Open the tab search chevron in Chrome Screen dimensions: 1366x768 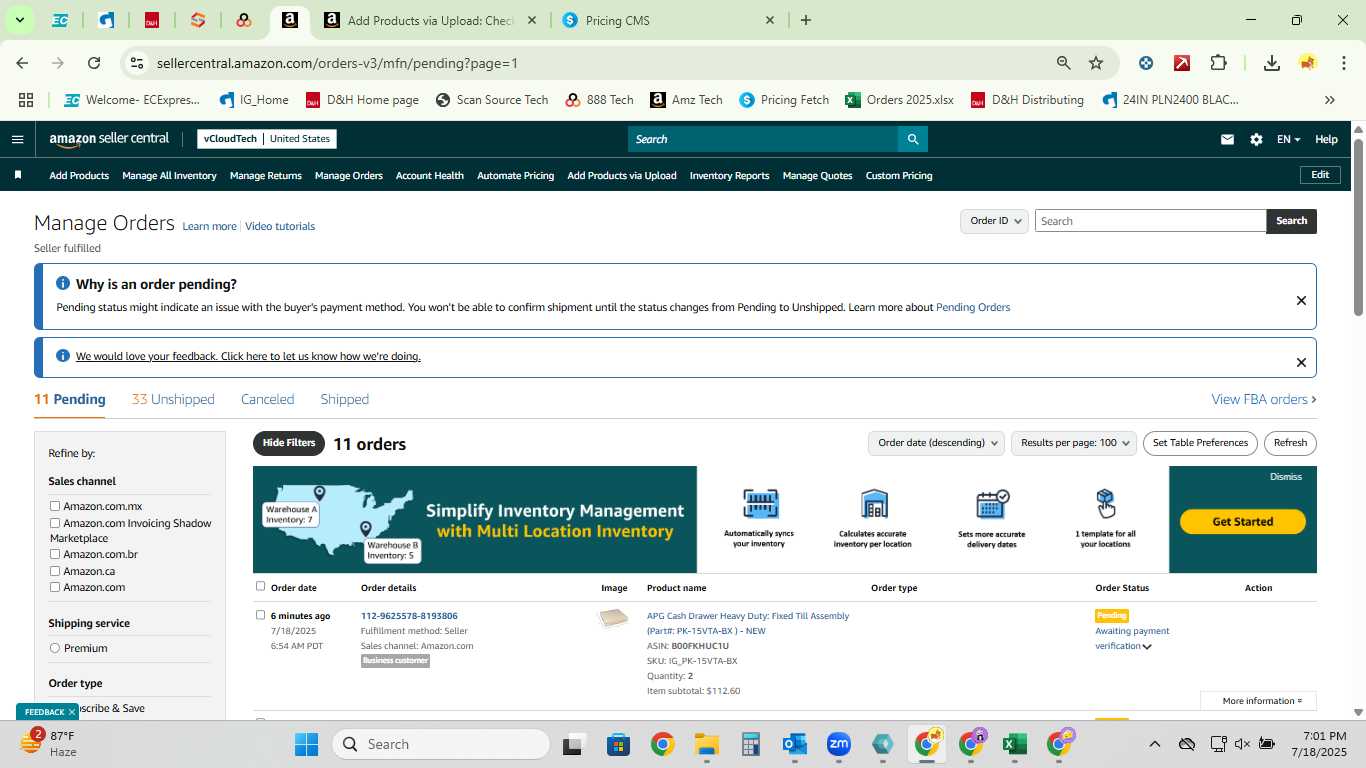(19, 20)
